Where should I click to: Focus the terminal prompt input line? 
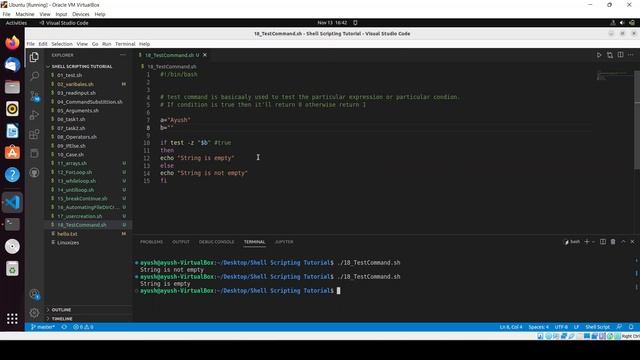[338, 291]
